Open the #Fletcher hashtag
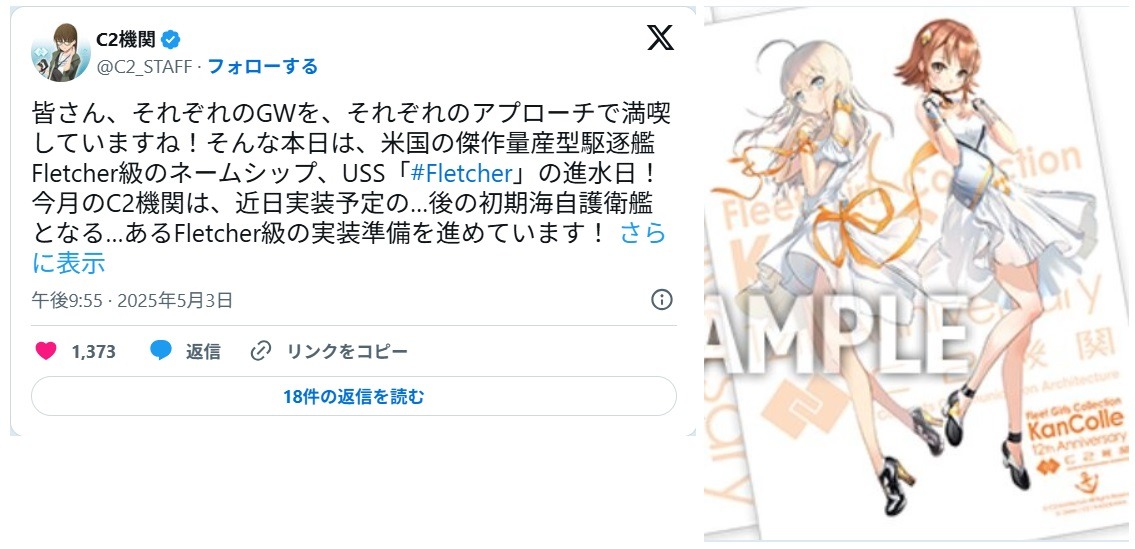Screen dimensions: 1135x549 pyautogui.click(x=460, y=175)
